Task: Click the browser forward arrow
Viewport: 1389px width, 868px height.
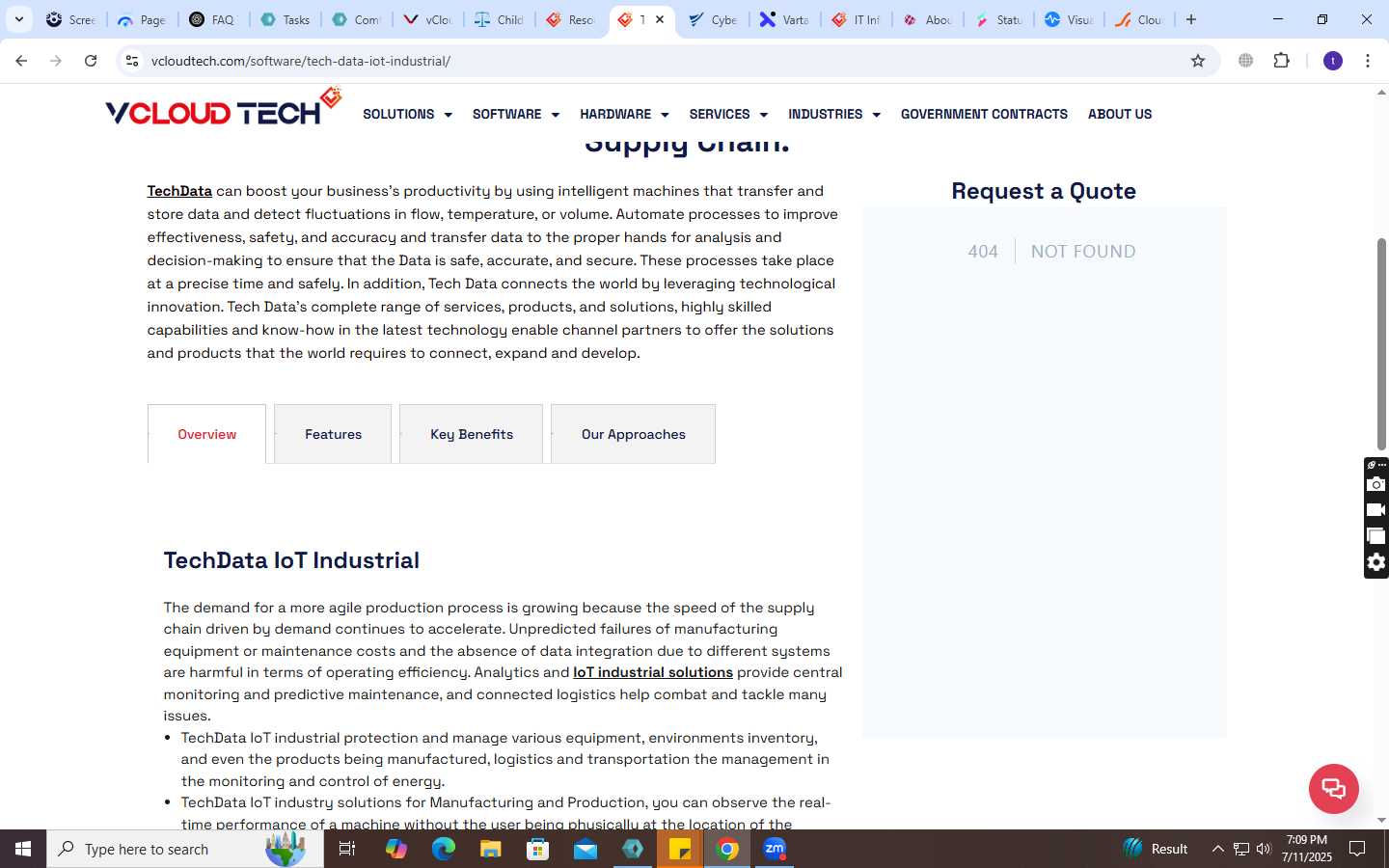Action: [56, 61]
